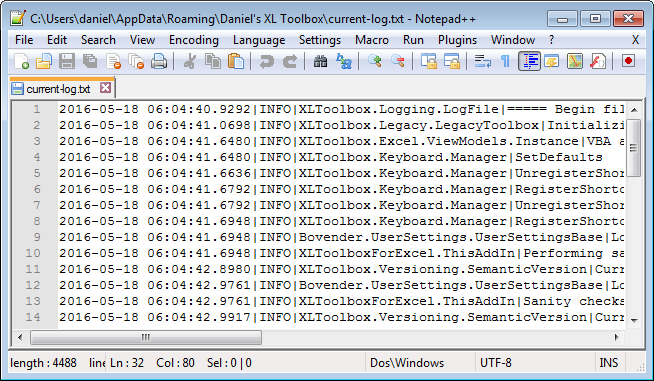654x381 pixels.
Task: Open the Edit menu
Action: click(57, 40)
